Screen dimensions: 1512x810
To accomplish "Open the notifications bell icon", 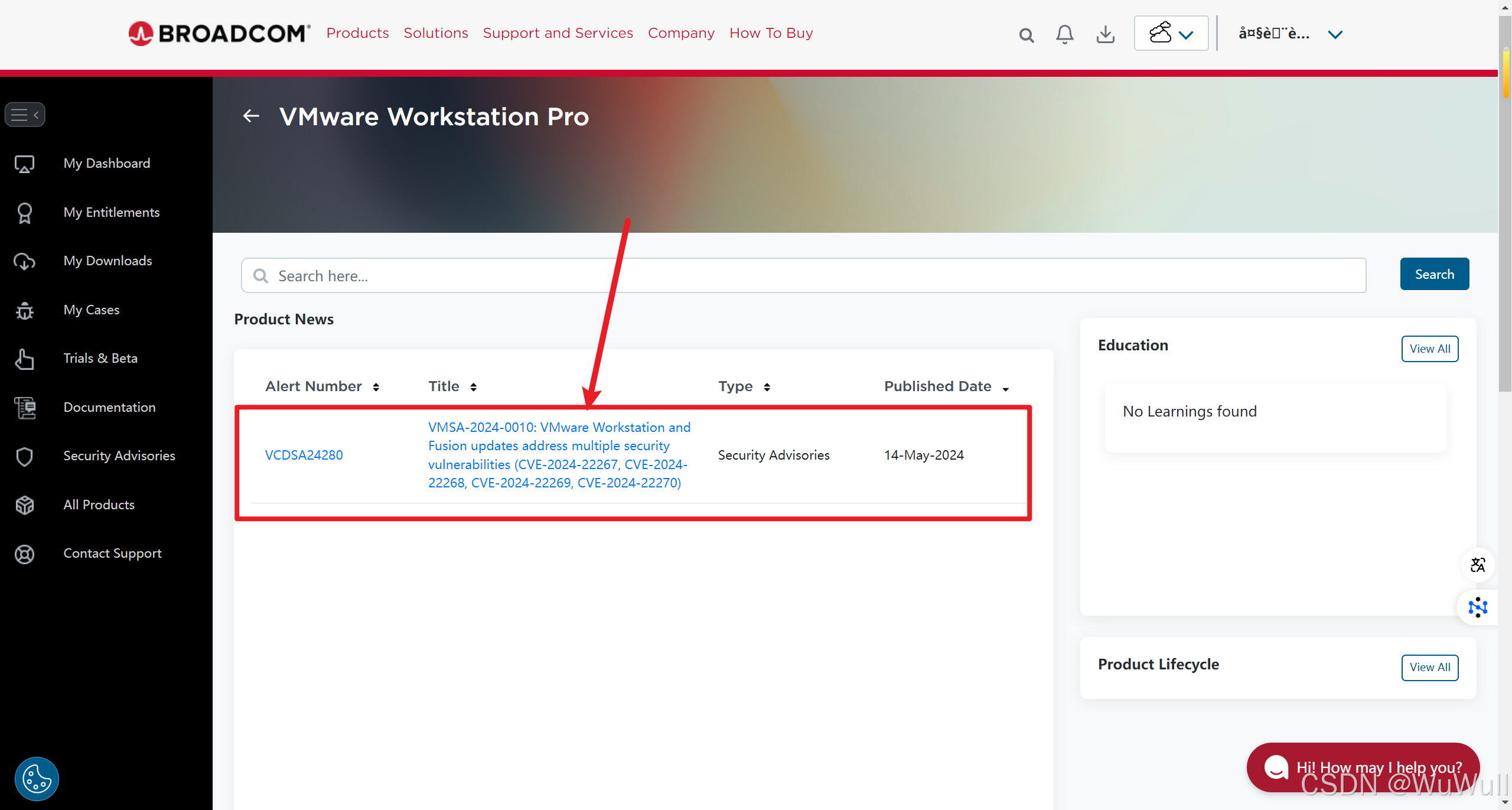I will point(1064,34).
